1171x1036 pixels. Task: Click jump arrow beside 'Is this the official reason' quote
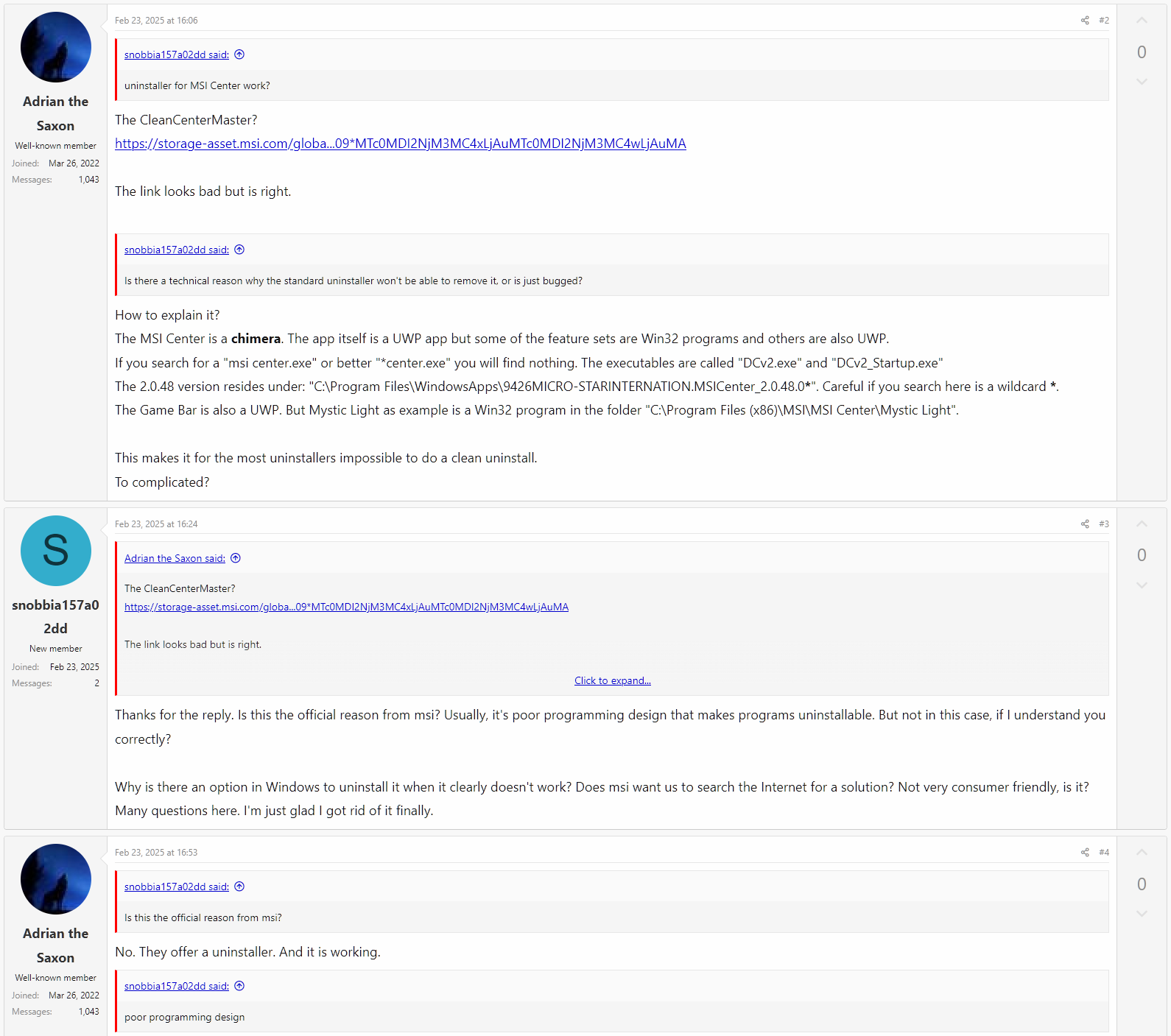tap(239, 887)
